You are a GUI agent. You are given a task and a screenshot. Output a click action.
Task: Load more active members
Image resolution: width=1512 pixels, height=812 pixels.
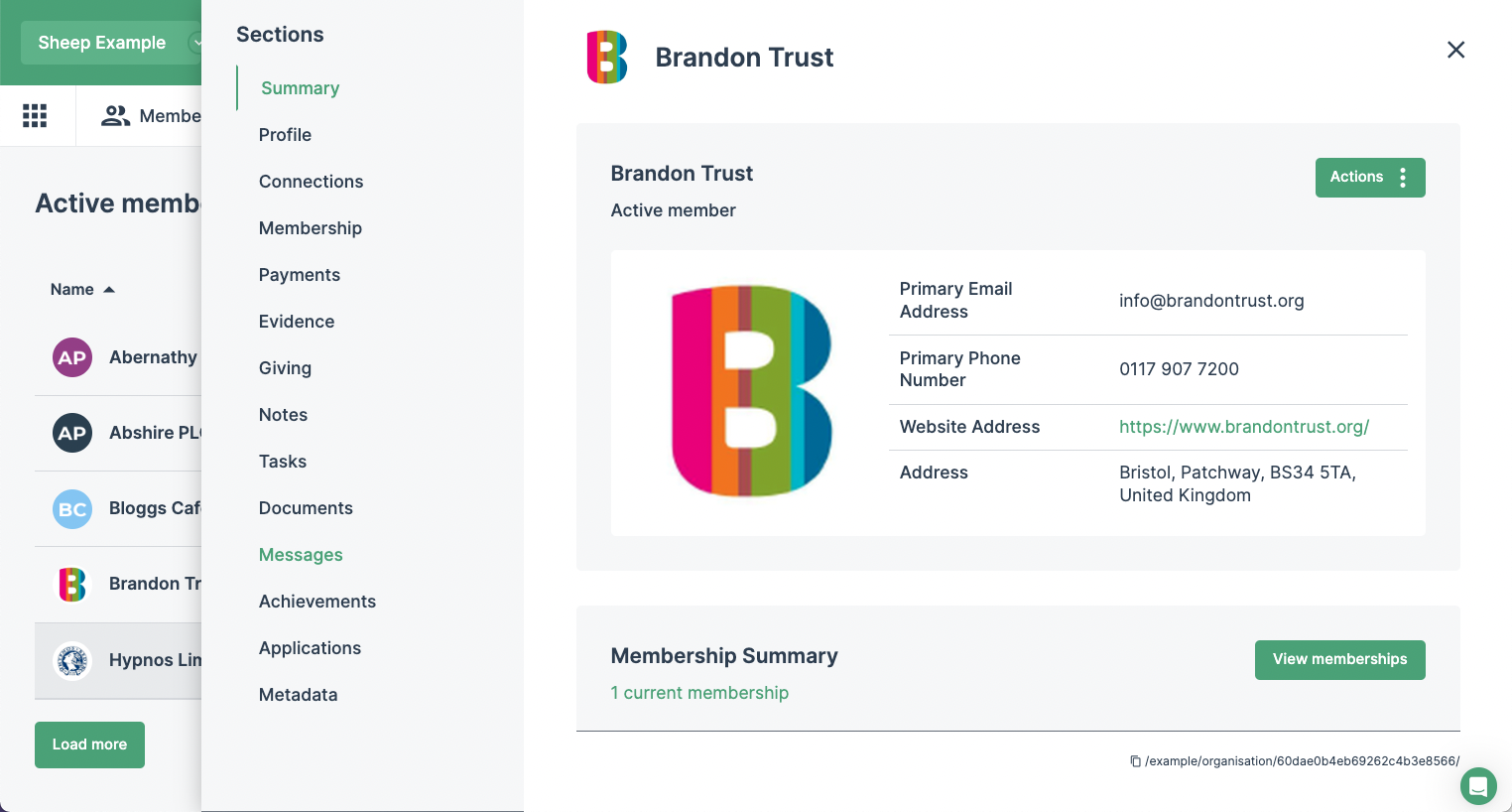[x=89, y=744]
